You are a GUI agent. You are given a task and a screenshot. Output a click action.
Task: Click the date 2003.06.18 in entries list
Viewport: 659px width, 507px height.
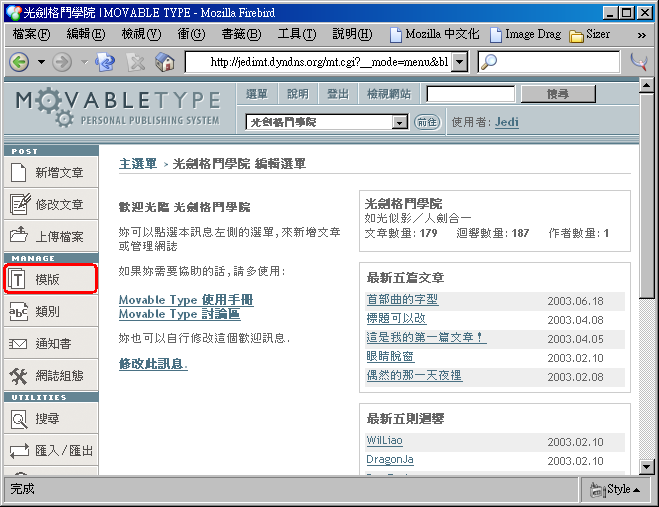[575, 301]
